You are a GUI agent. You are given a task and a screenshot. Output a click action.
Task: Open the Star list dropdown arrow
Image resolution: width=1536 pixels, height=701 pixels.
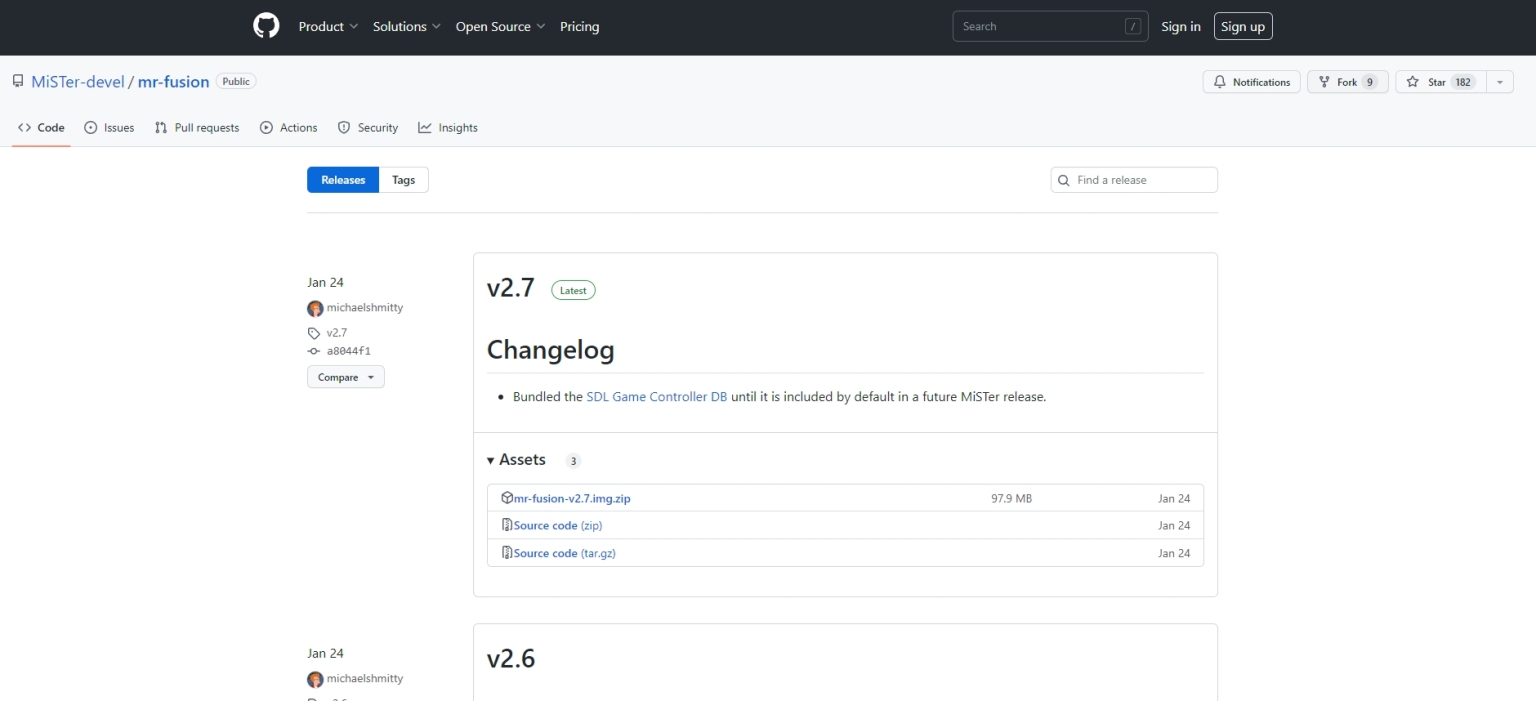[x=1499, y=82]
